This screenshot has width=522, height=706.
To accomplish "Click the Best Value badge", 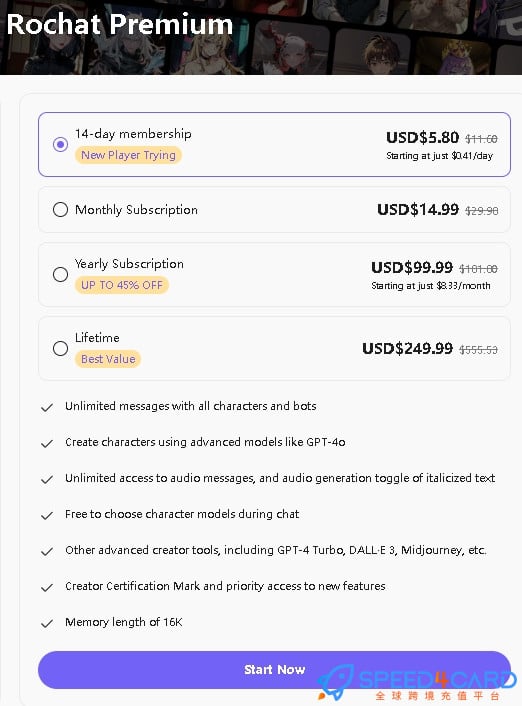I will coord(108,359).
